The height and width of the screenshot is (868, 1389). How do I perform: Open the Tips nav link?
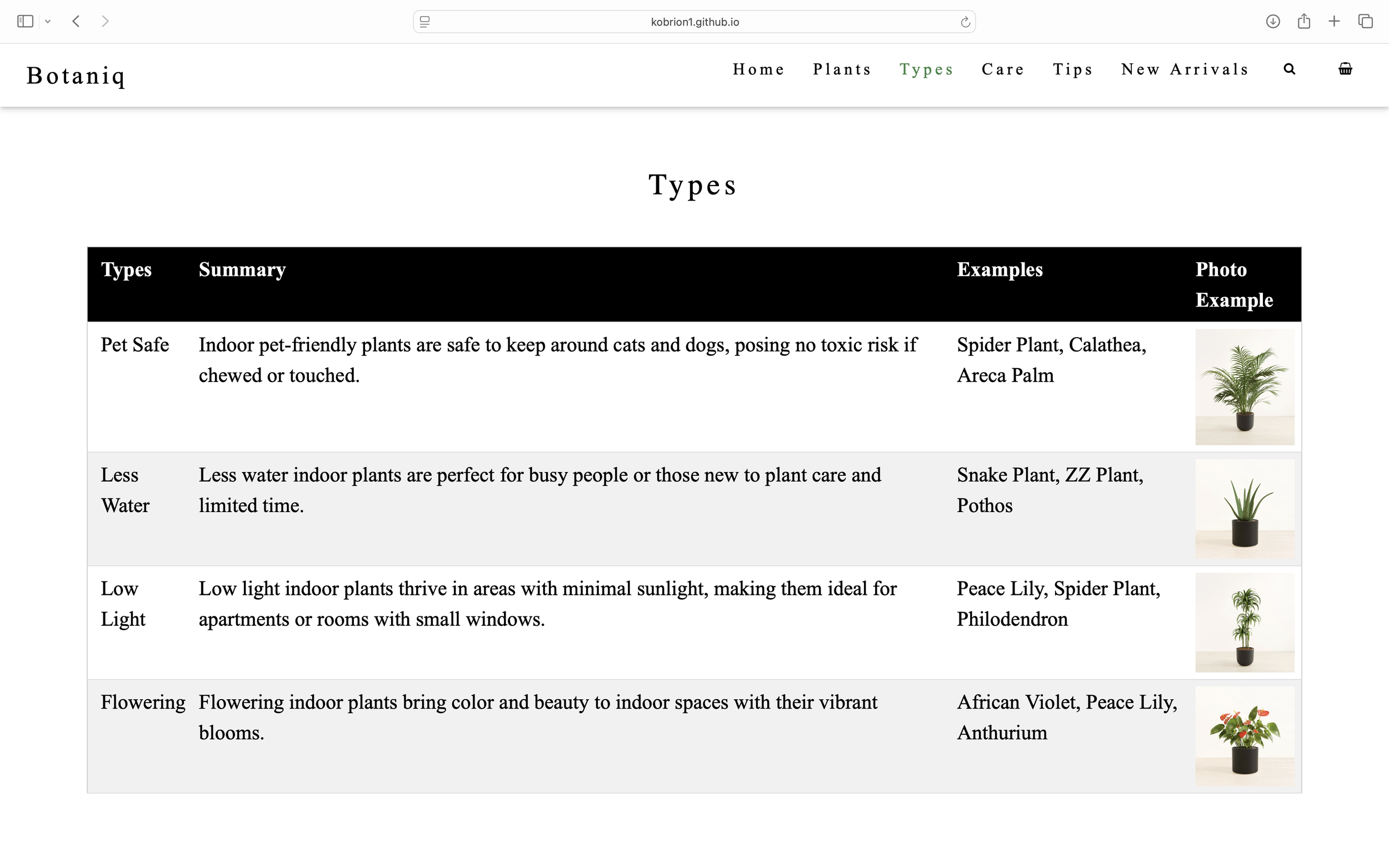[1073, 70]
